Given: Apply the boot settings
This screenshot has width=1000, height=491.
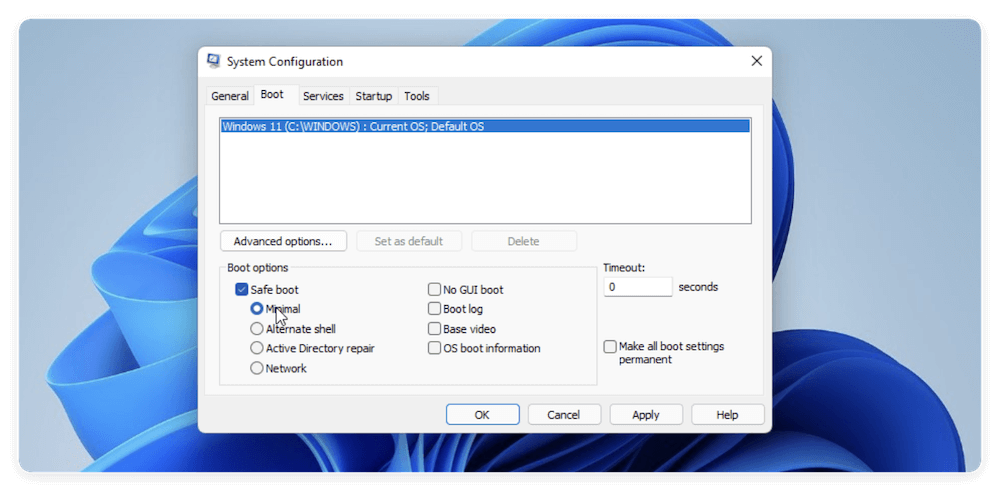Looking at the screenshot, I should [x=646, y=414].
